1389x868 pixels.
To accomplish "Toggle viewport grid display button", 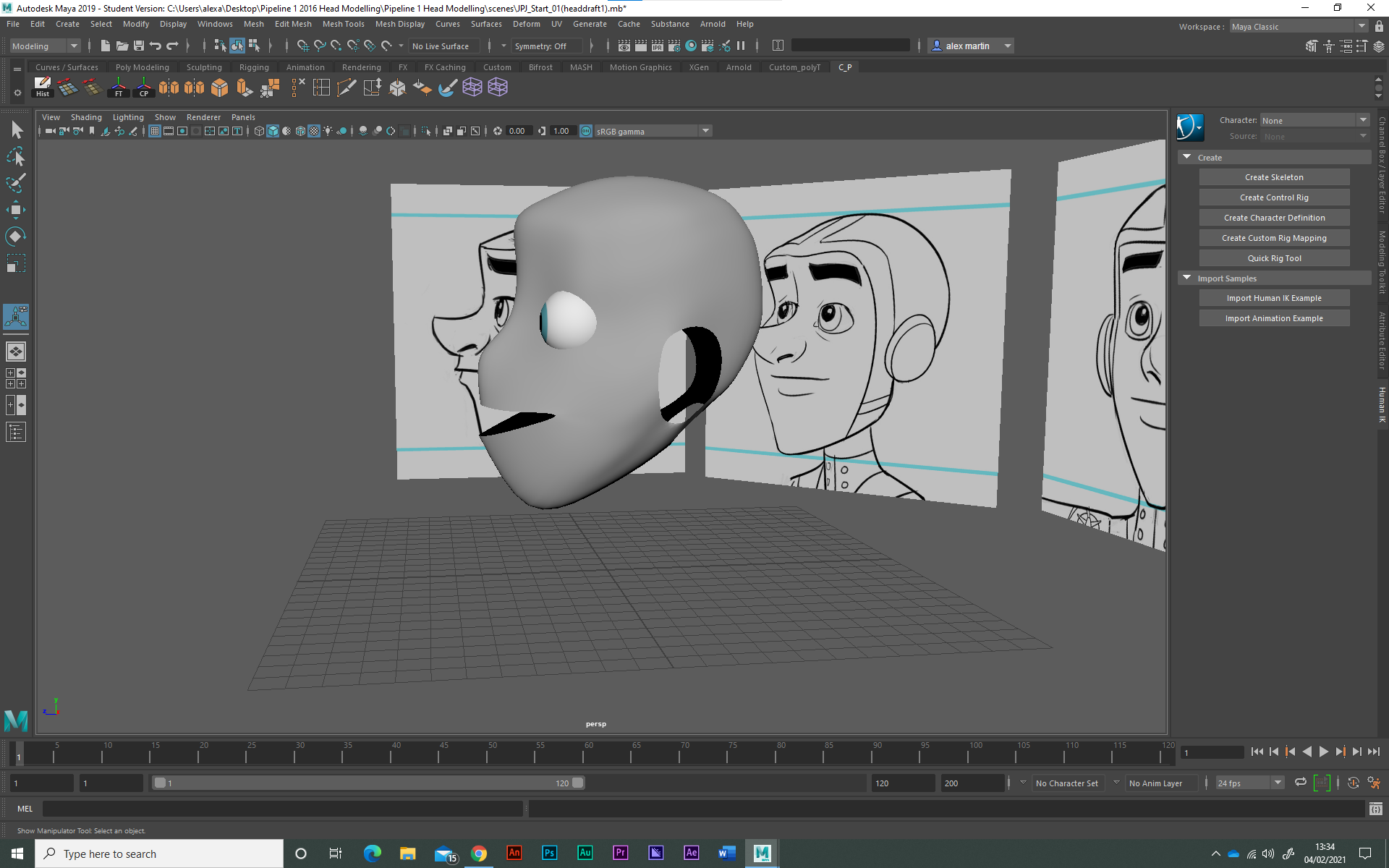I will [155, 131].
